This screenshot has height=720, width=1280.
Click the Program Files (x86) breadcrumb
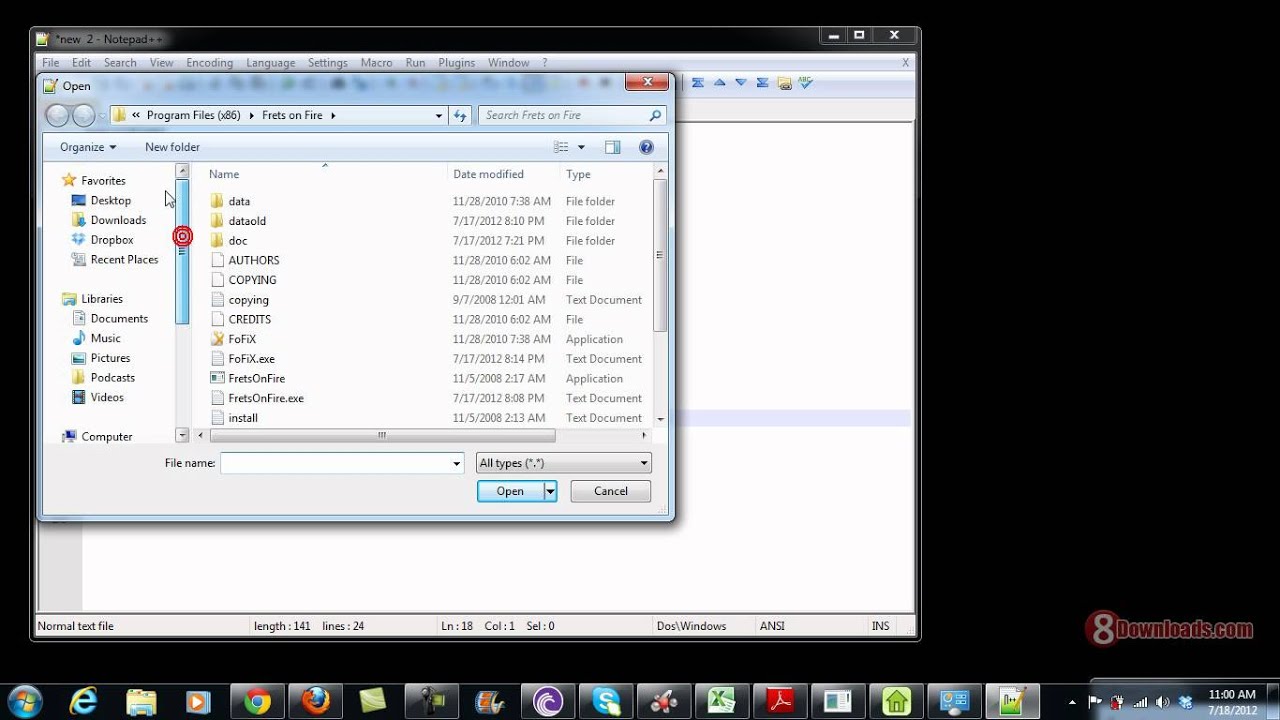[x=193, y=116]
